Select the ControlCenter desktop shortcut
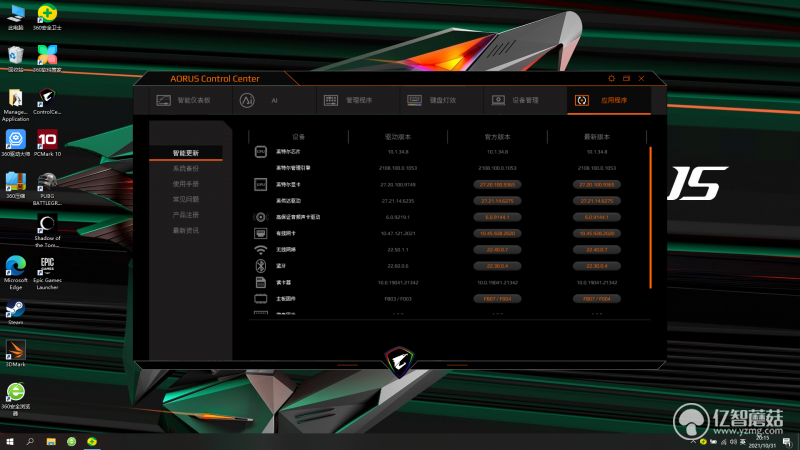This screenshot has height=450, width=800. coord(47,101)
